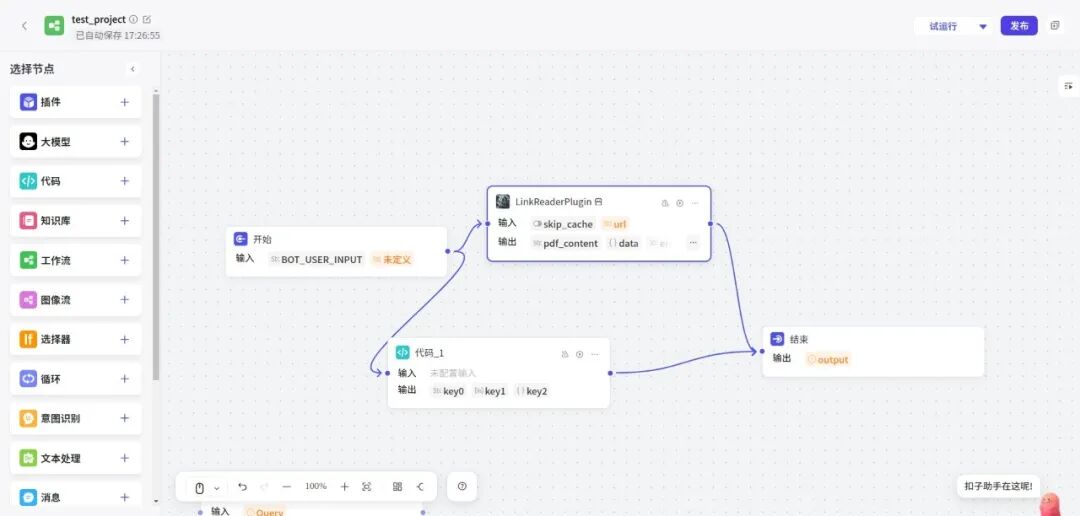Zoom out the canvas with minus

coord(287,486)
